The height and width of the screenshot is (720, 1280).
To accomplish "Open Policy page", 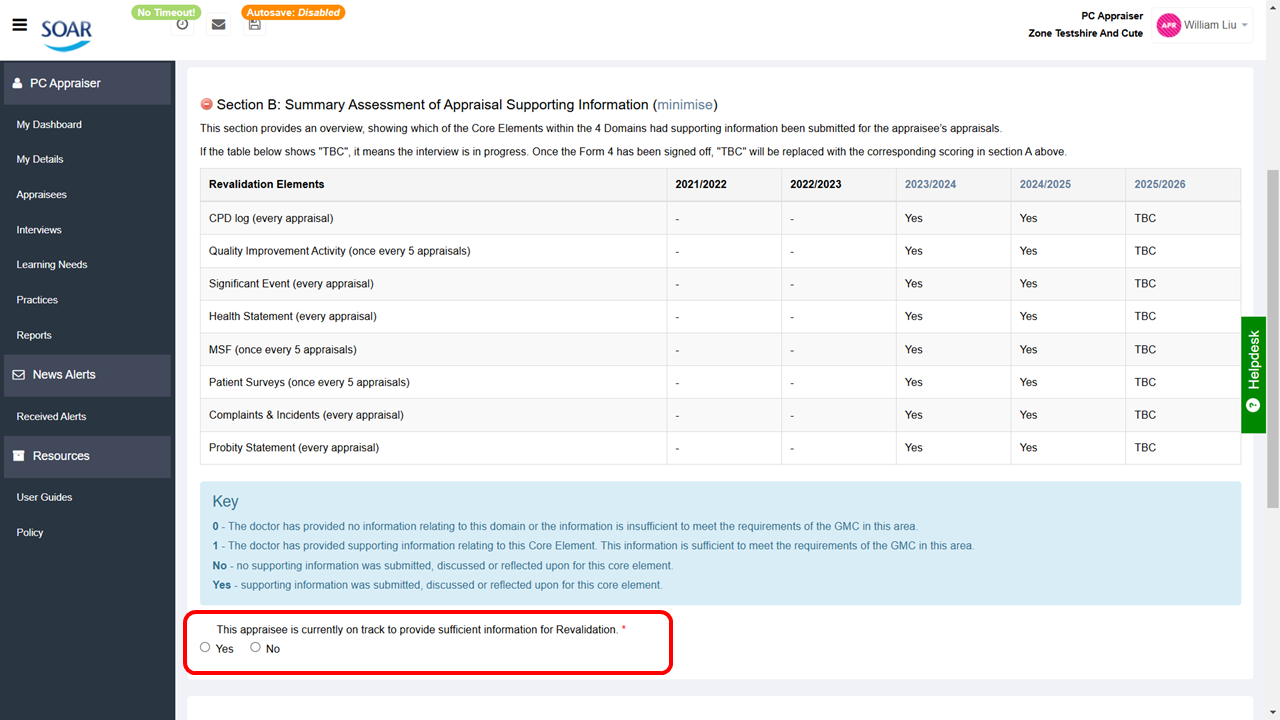I will tap(30, 533).
